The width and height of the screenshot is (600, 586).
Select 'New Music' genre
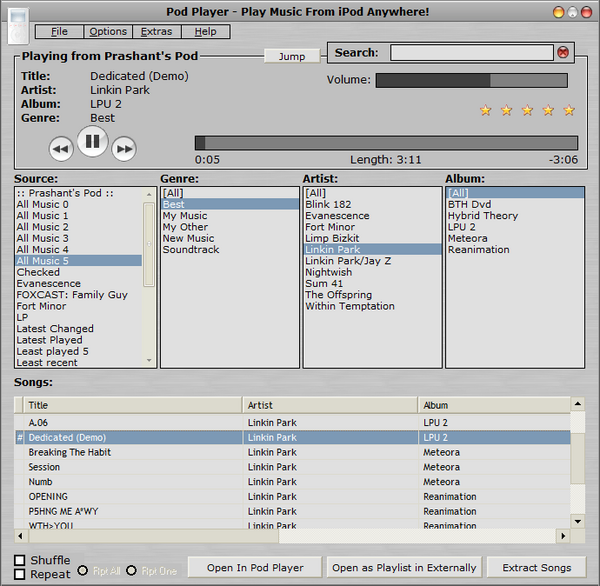tap(230, 238)
